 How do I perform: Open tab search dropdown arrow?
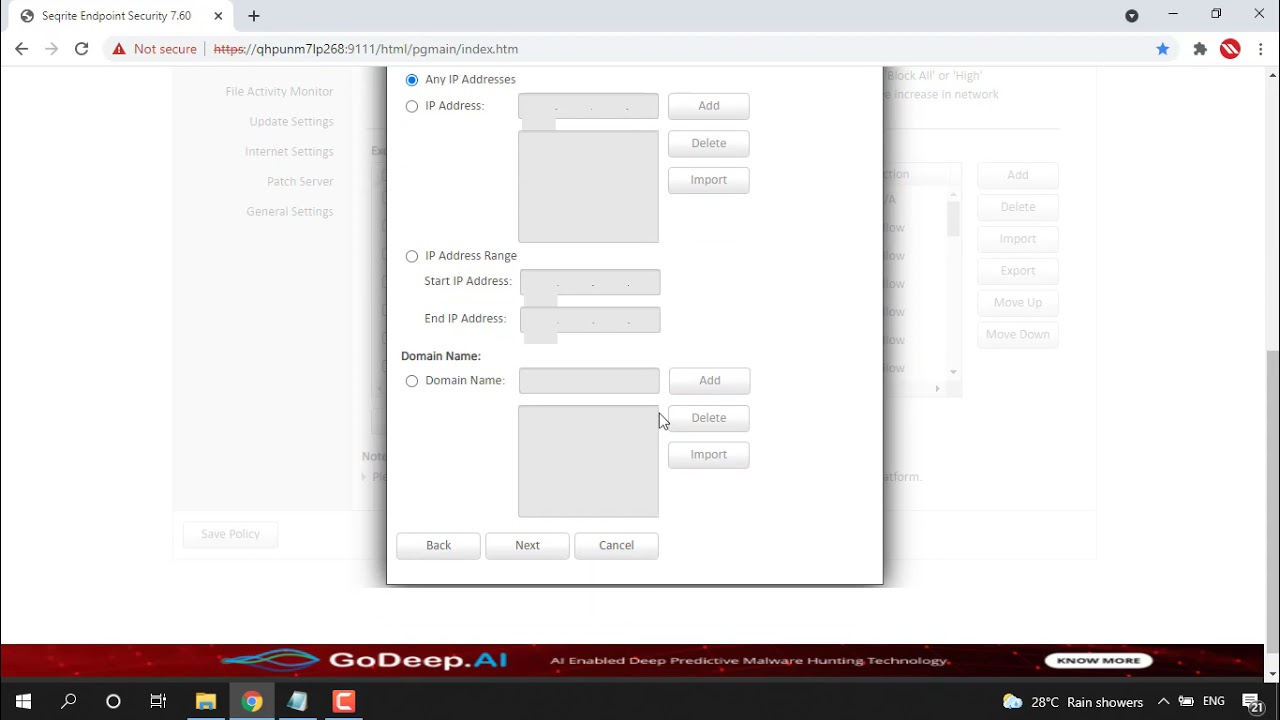1132,16
